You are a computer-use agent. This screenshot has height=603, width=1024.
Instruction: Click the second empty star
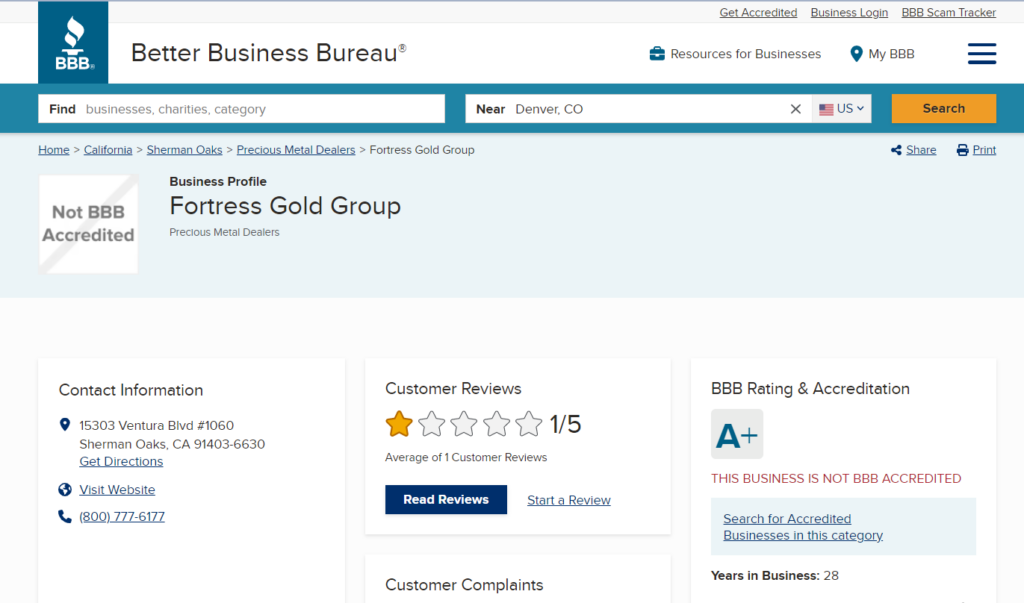pos(464,424)
